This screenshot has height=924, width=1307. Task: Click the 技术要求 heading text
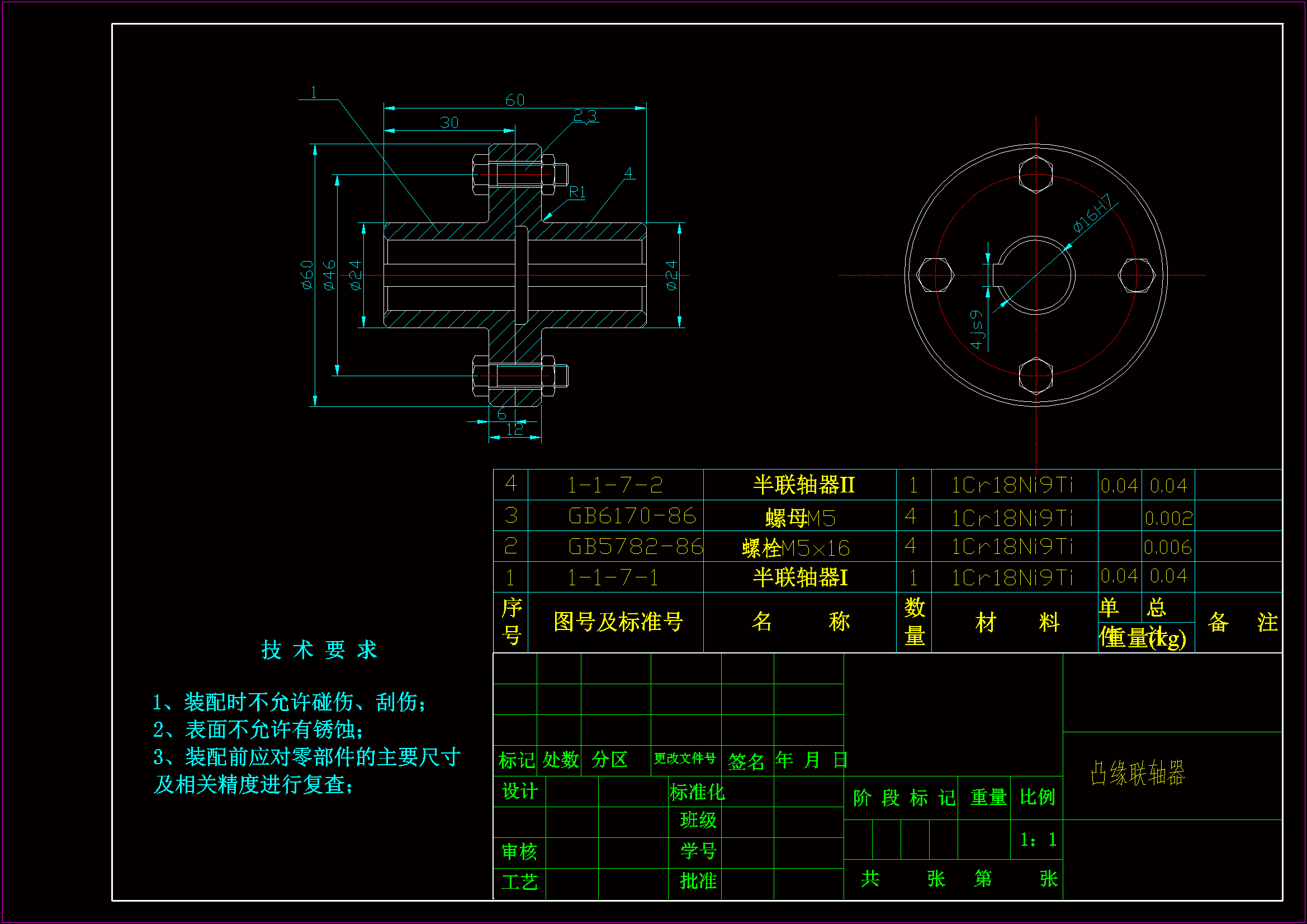tap(319, 650)
